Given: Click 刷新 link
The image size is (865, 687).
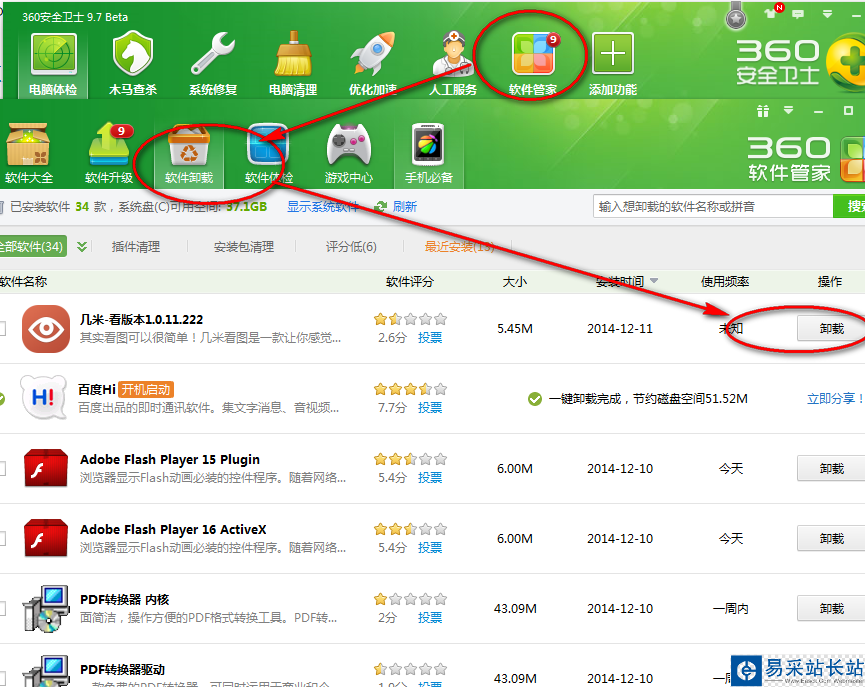Looking at the screenshot, I should coord(405,207).
